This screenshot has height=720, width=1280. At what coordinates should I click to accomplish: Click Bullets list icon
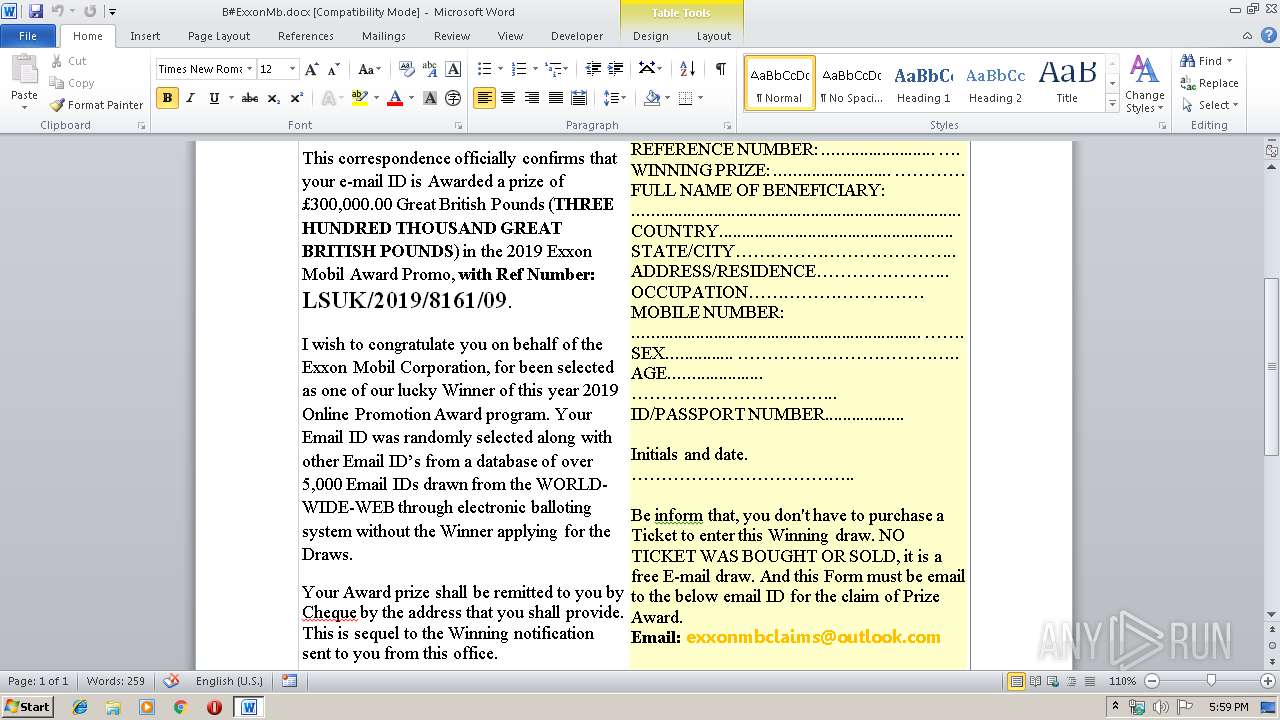tap(484, 69)
